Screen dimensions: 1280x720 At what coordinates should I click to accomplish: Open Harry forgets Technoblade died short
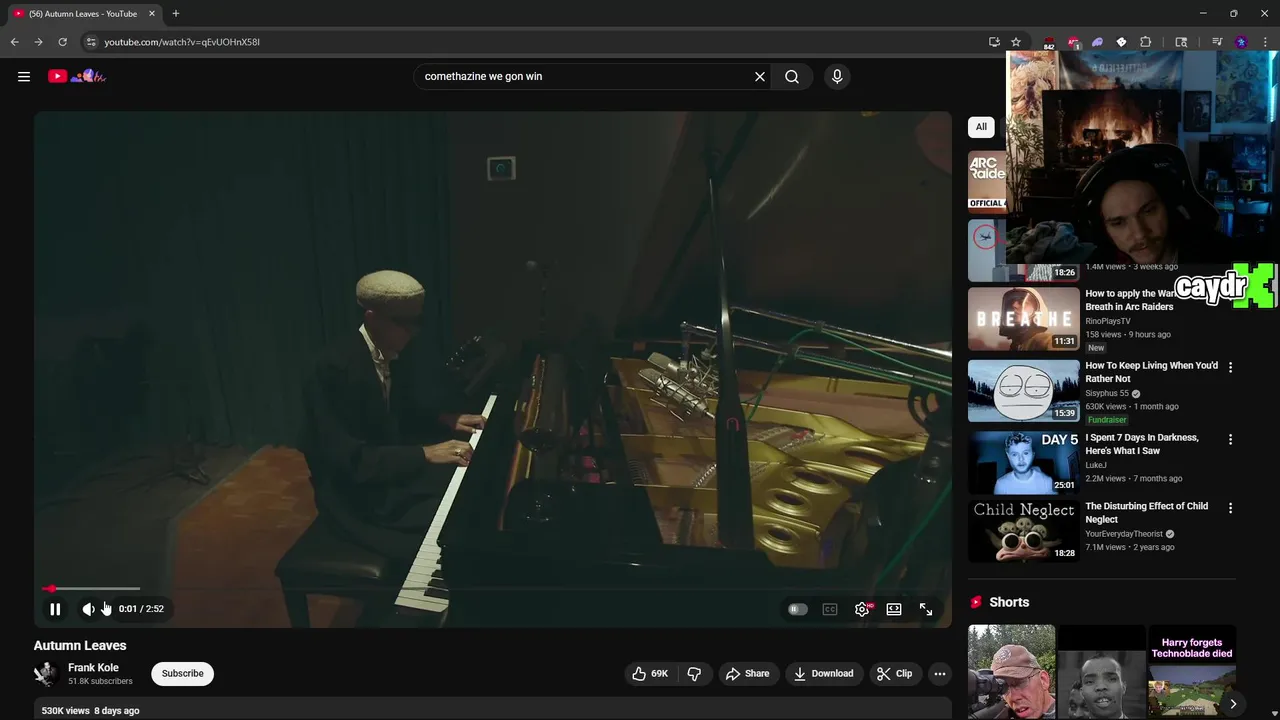point(1192,671)
